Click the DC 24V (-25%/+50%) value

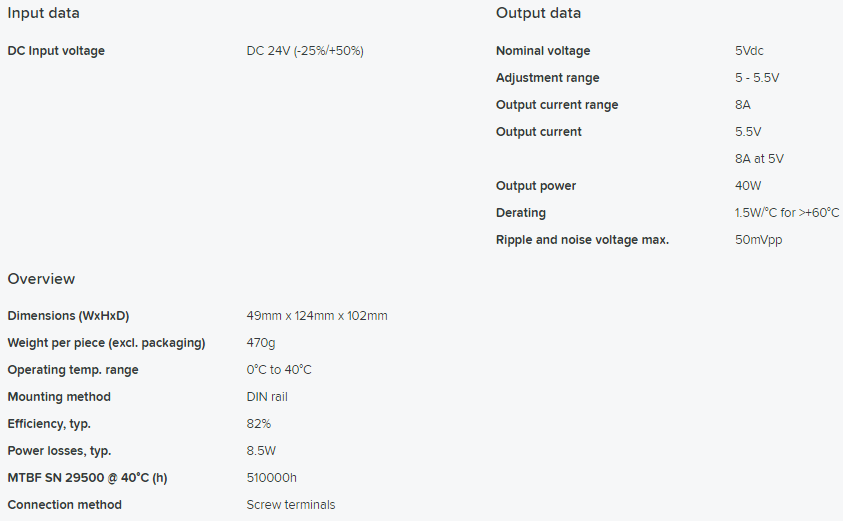(x=305, y=51)
